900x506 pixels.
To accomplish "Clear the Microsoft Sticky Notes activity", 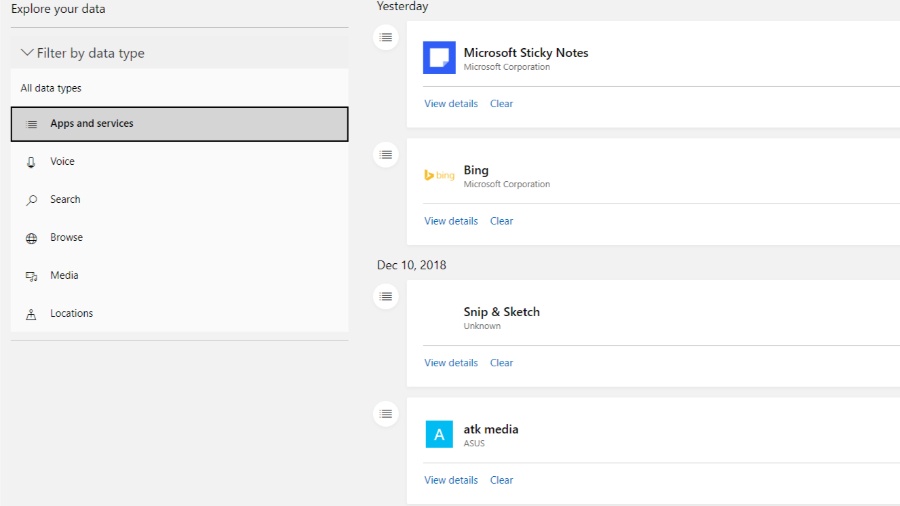I will coord(502,104).
